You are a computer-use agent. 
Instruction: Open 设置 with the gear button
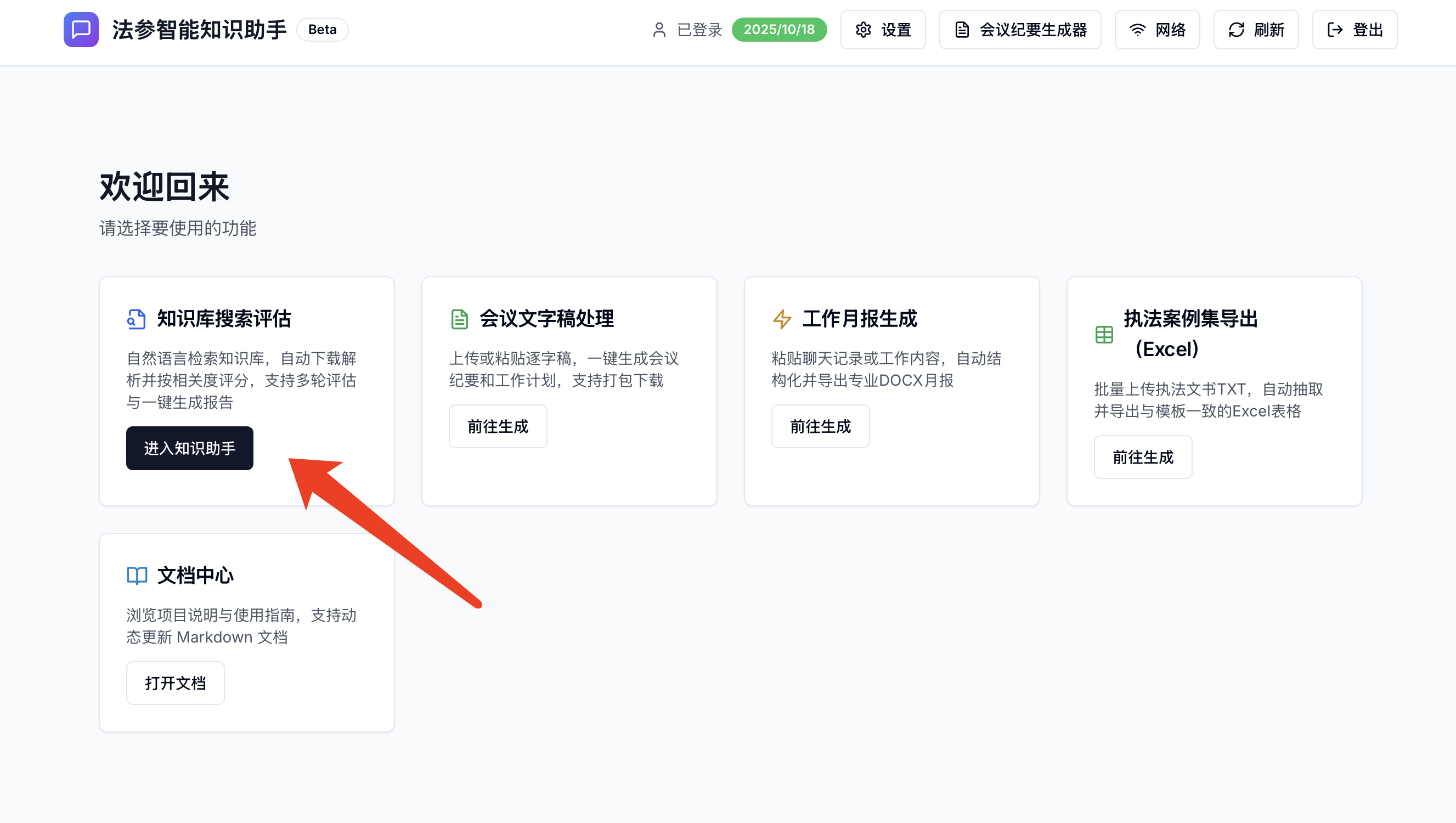[x=882, y=30]
